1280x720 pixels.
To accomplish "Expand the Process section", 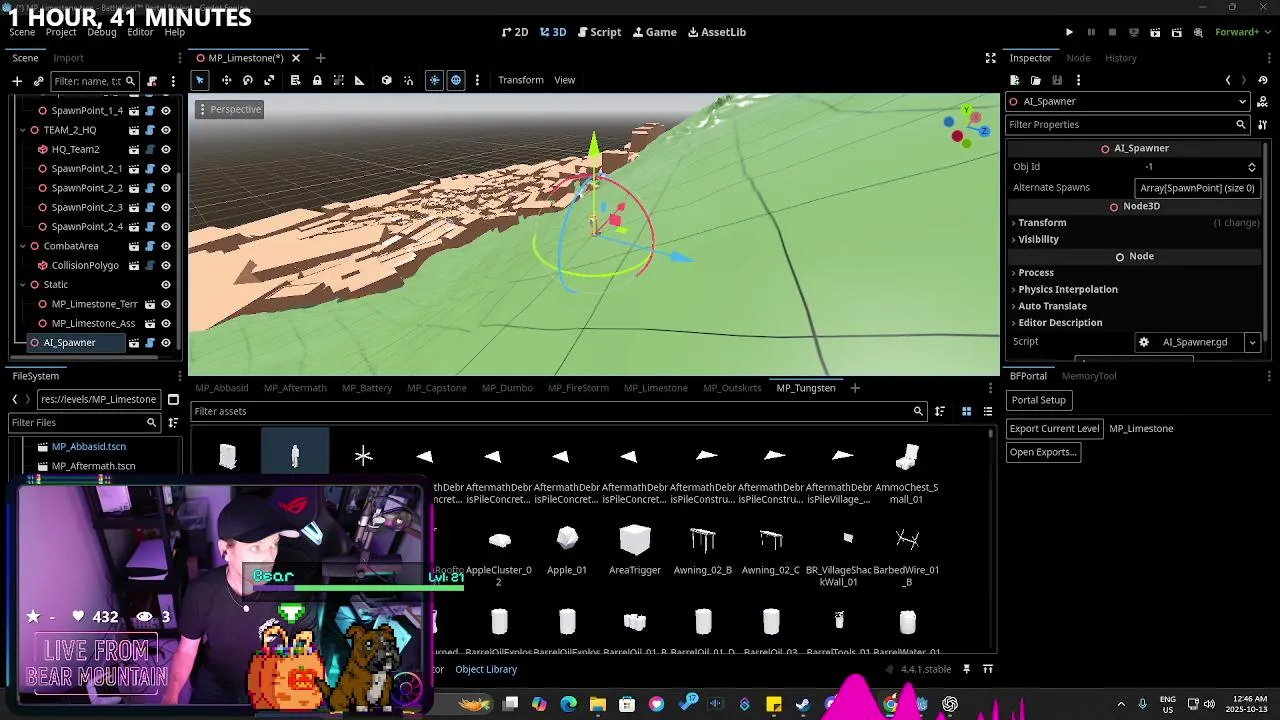I will (1136, 272).
